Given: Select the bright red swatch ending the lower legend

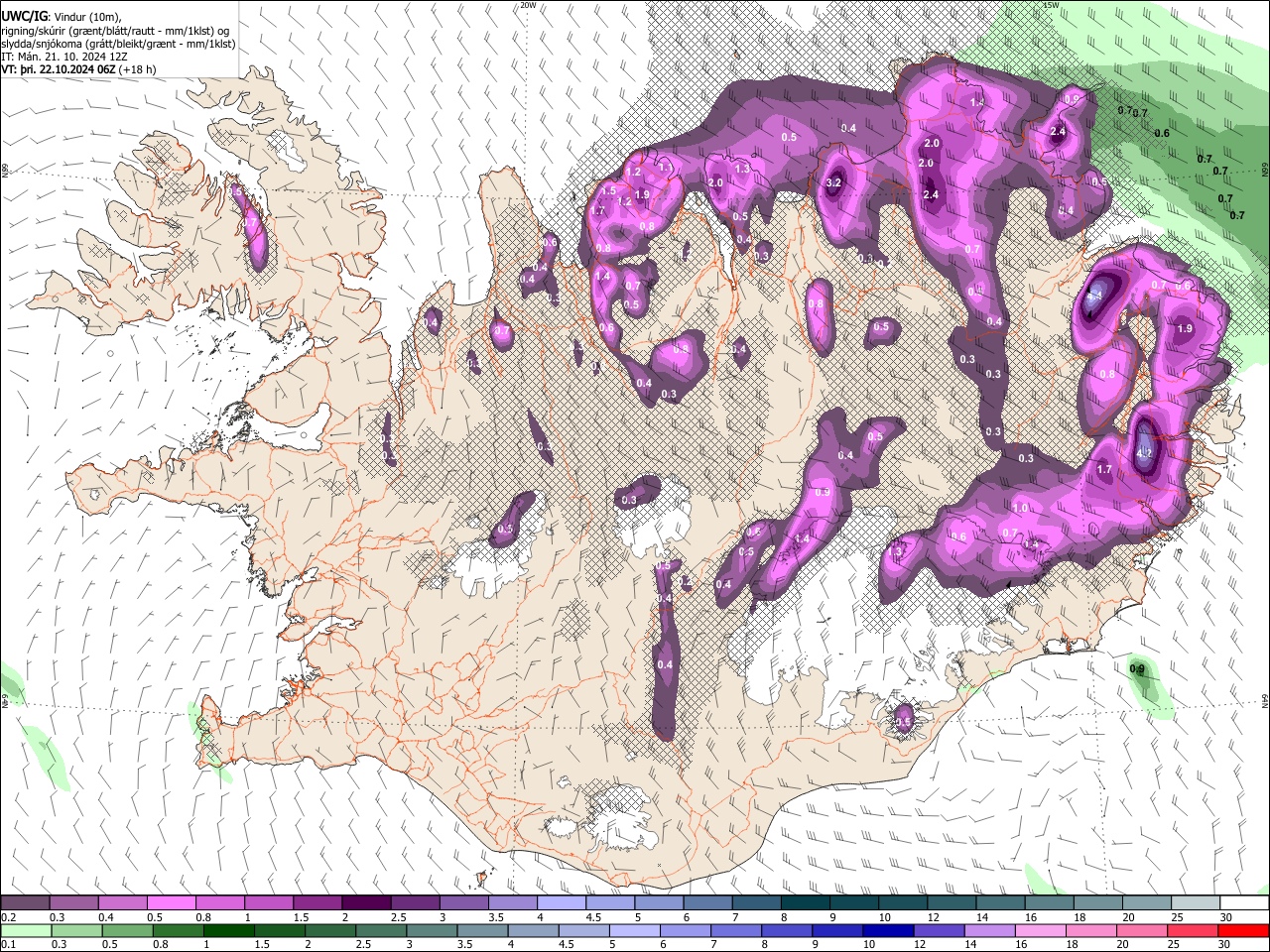Looking at the screenshot, I should pos(1243,931).
